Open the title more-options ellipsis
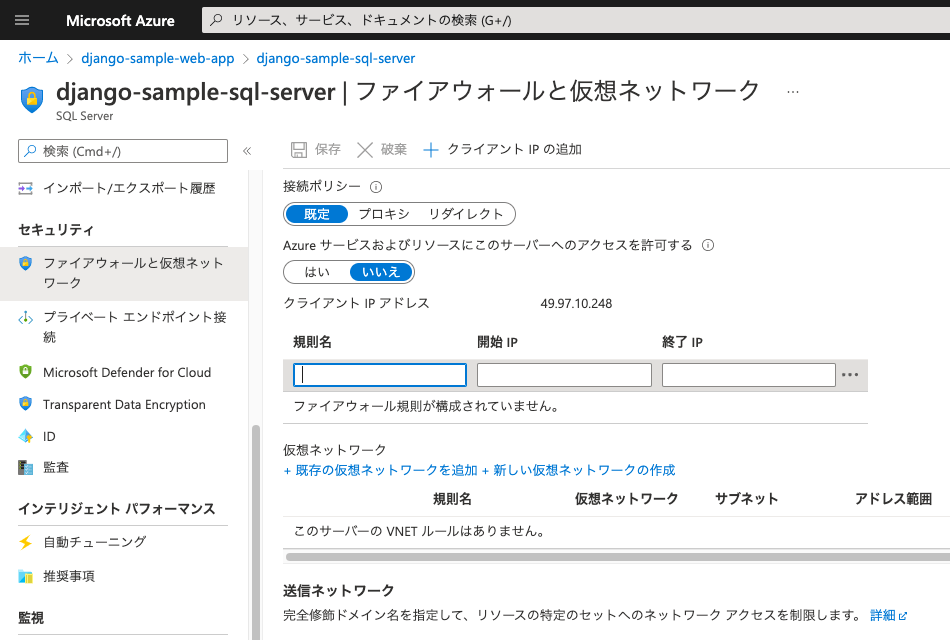Image resolution: width=950 pixels, height=640 pixels. tap(792, 92)
